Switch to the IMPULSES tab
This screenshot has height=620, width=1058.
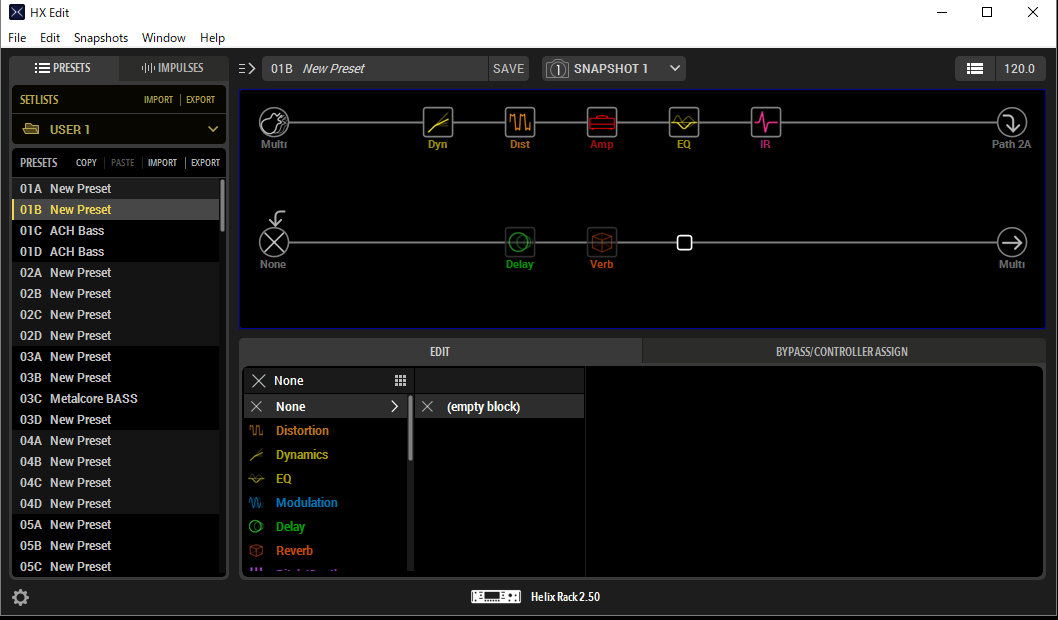tap(173, 68)
